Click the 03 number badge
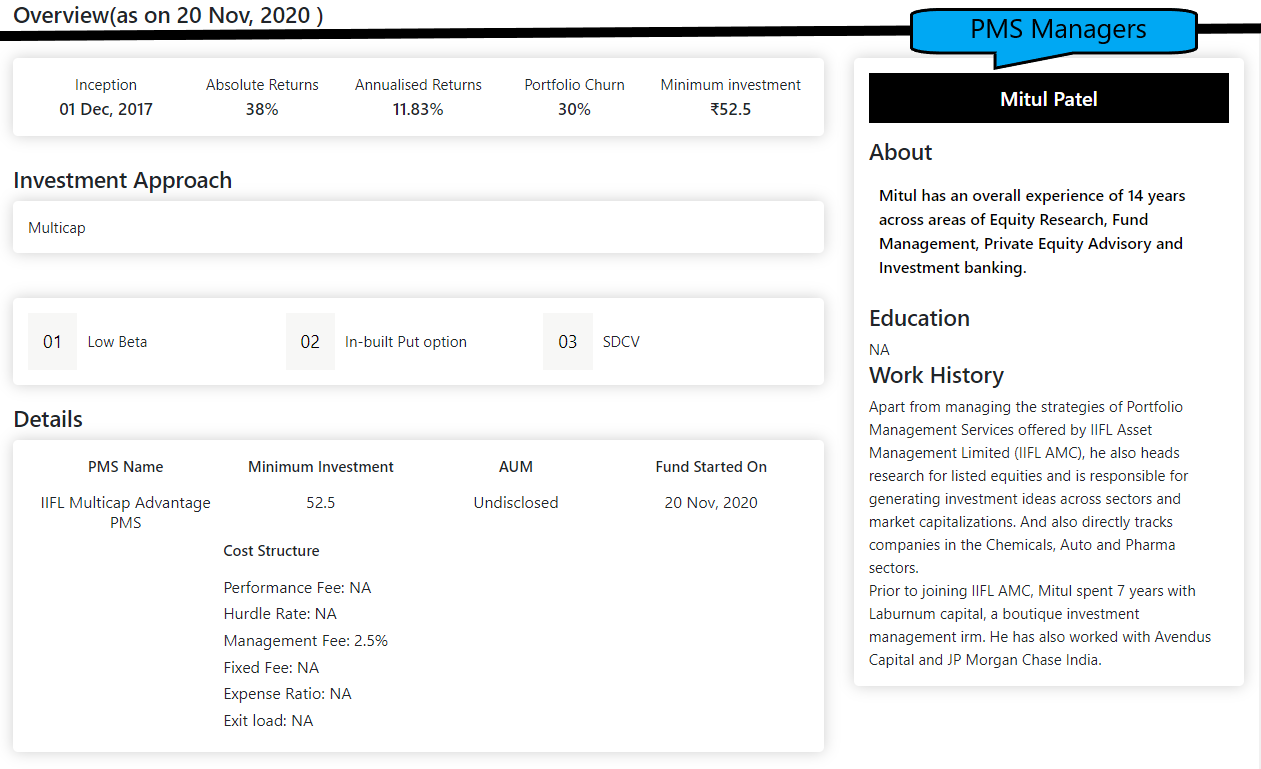 (568, 342)
